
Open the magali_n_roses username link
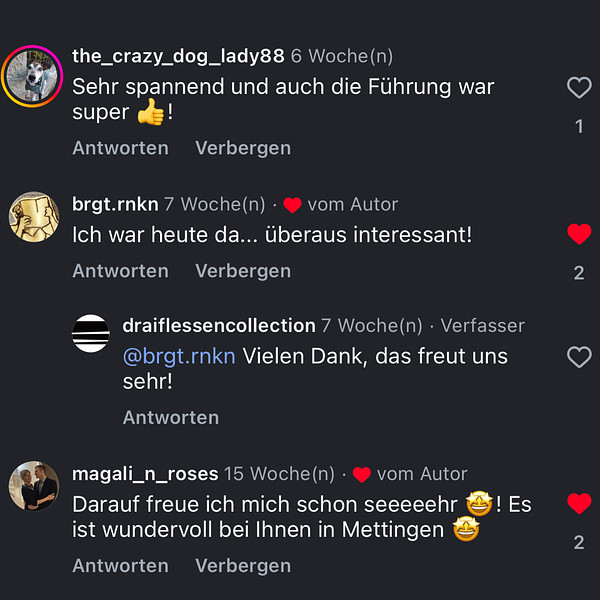tap(144, 473)
